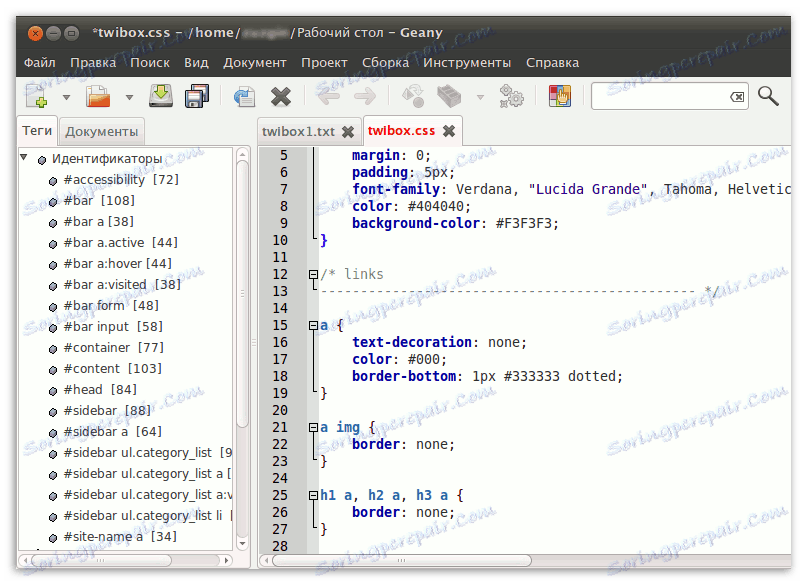Open recent files dropdown next to Open
Image resolution: width=807 pixels, height=585 pixels.
129,97
